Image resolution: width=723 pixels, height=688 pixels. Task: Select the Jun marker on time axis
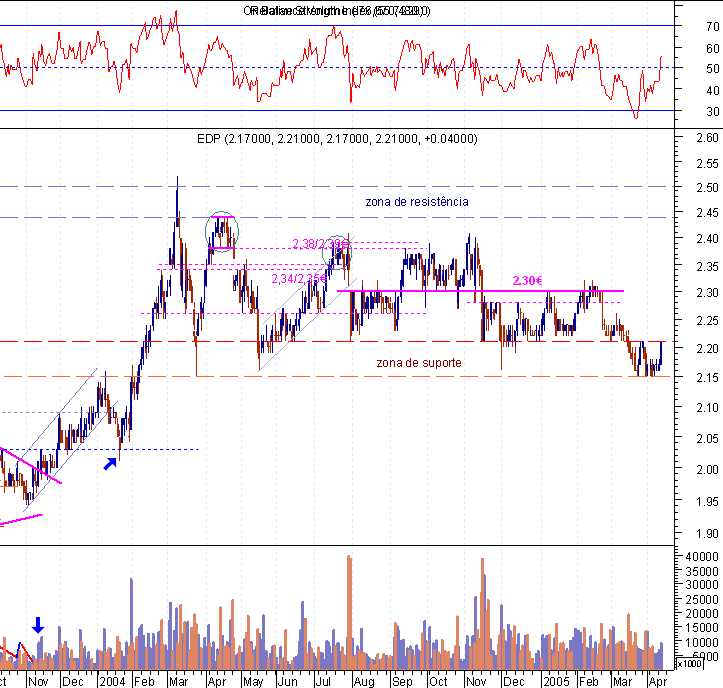pyautogui.click(x=288, y=682)
